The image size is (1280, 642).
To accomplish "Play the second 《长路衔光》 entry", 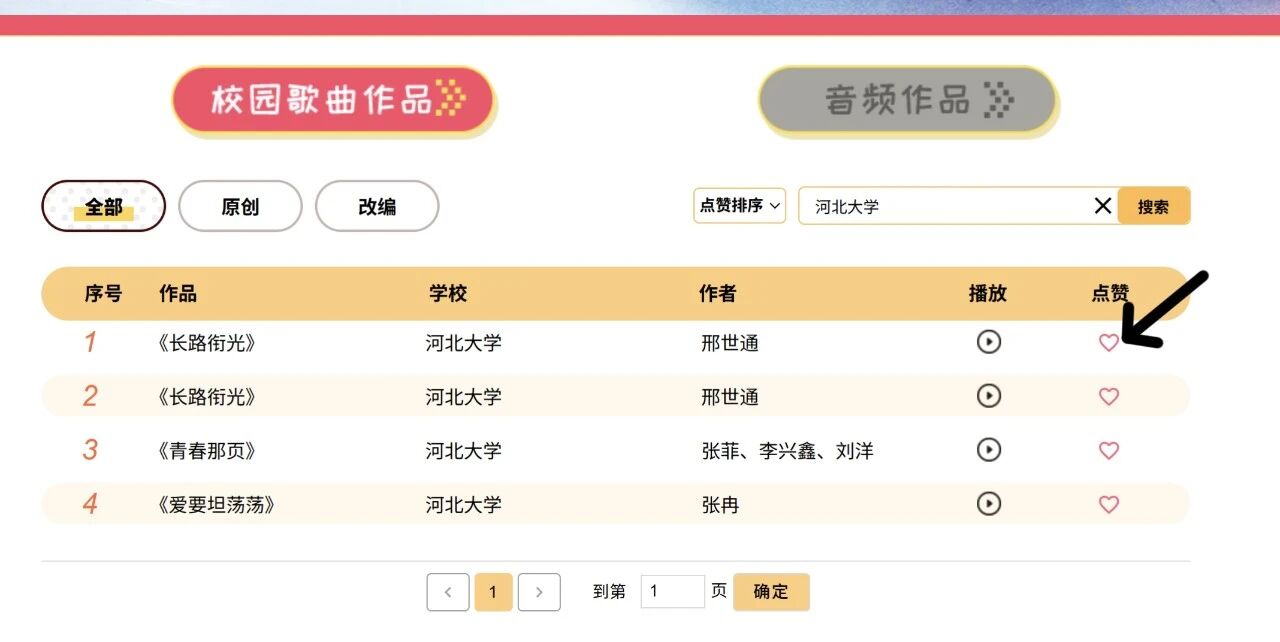I will pos(988,396).
